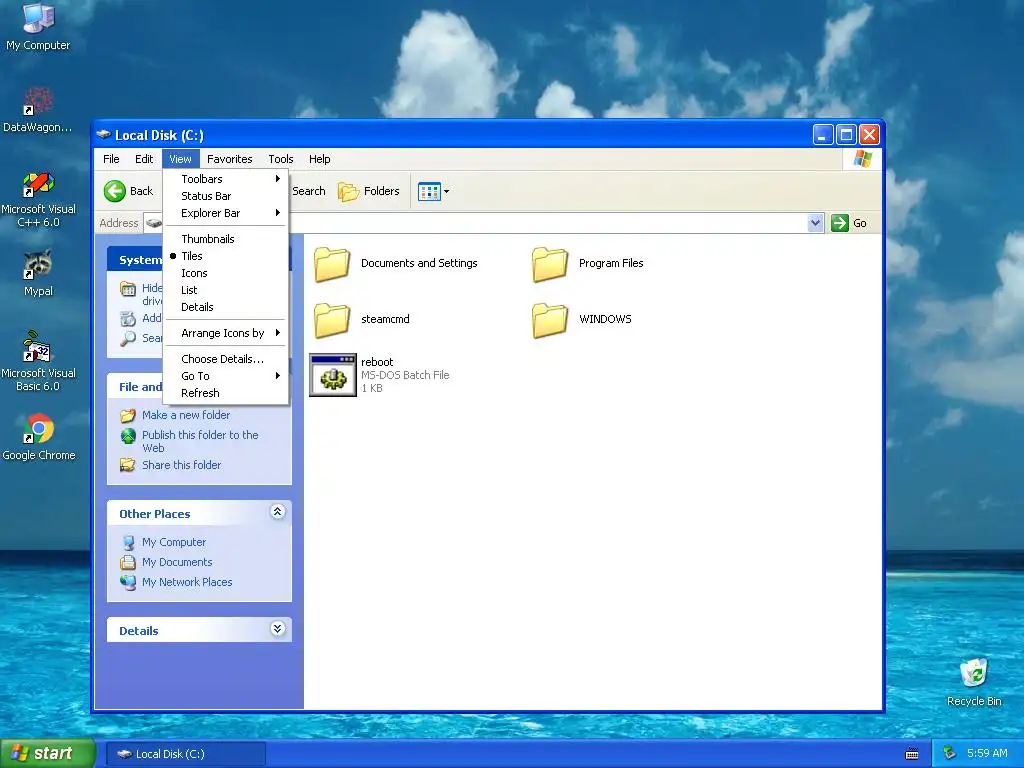Click Refresh in the View menu
This screenshot has height=768, width=1024.
tap(225, 393)
